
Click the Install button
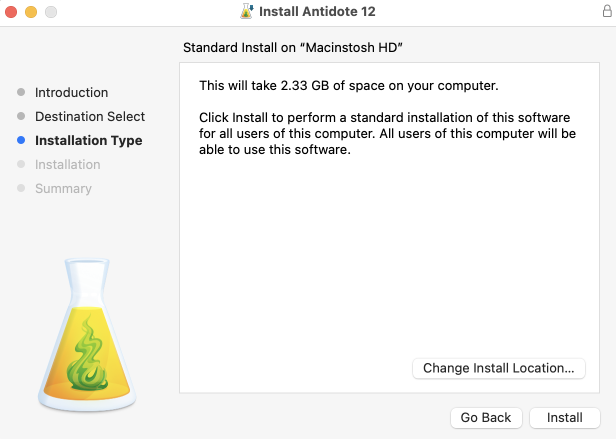tap(565, 418)
